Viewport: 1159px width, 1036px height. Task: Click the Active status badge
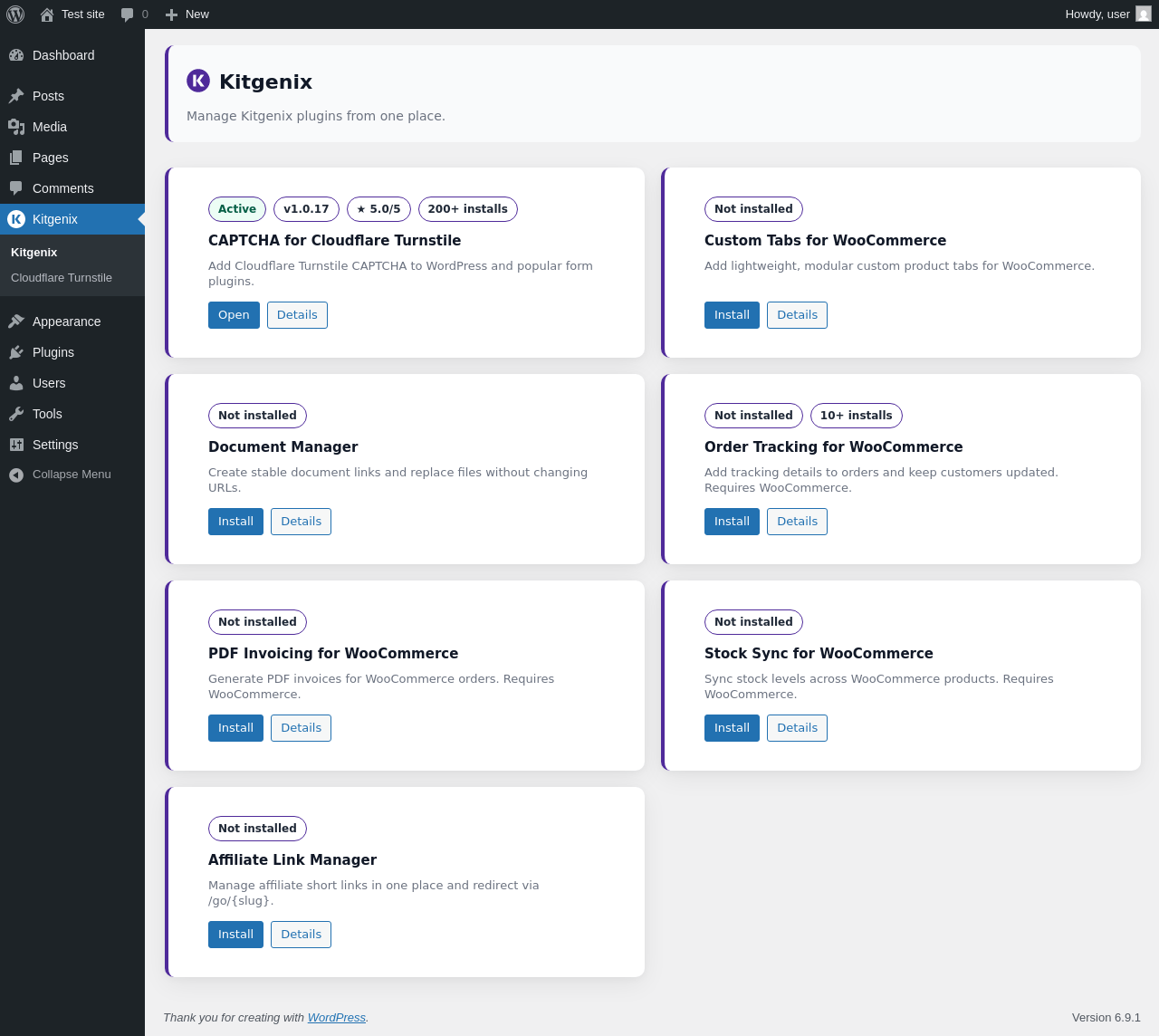pyautogui.click(x=237, y=209)
